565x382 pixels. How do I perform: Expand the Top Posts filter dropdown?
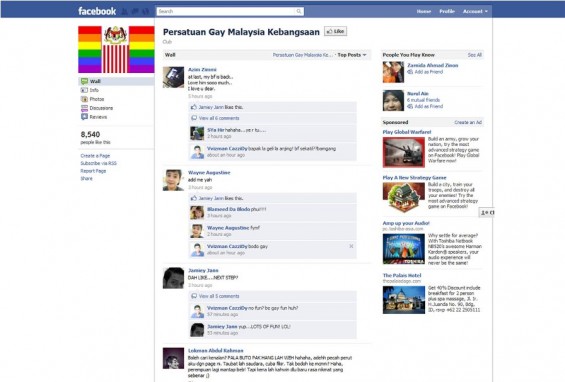coord(352,55)
